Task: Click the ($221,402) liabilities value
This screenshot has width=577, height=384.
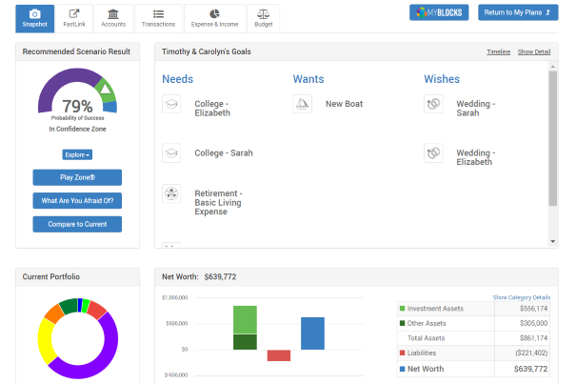Action: (x=531, y=353)
